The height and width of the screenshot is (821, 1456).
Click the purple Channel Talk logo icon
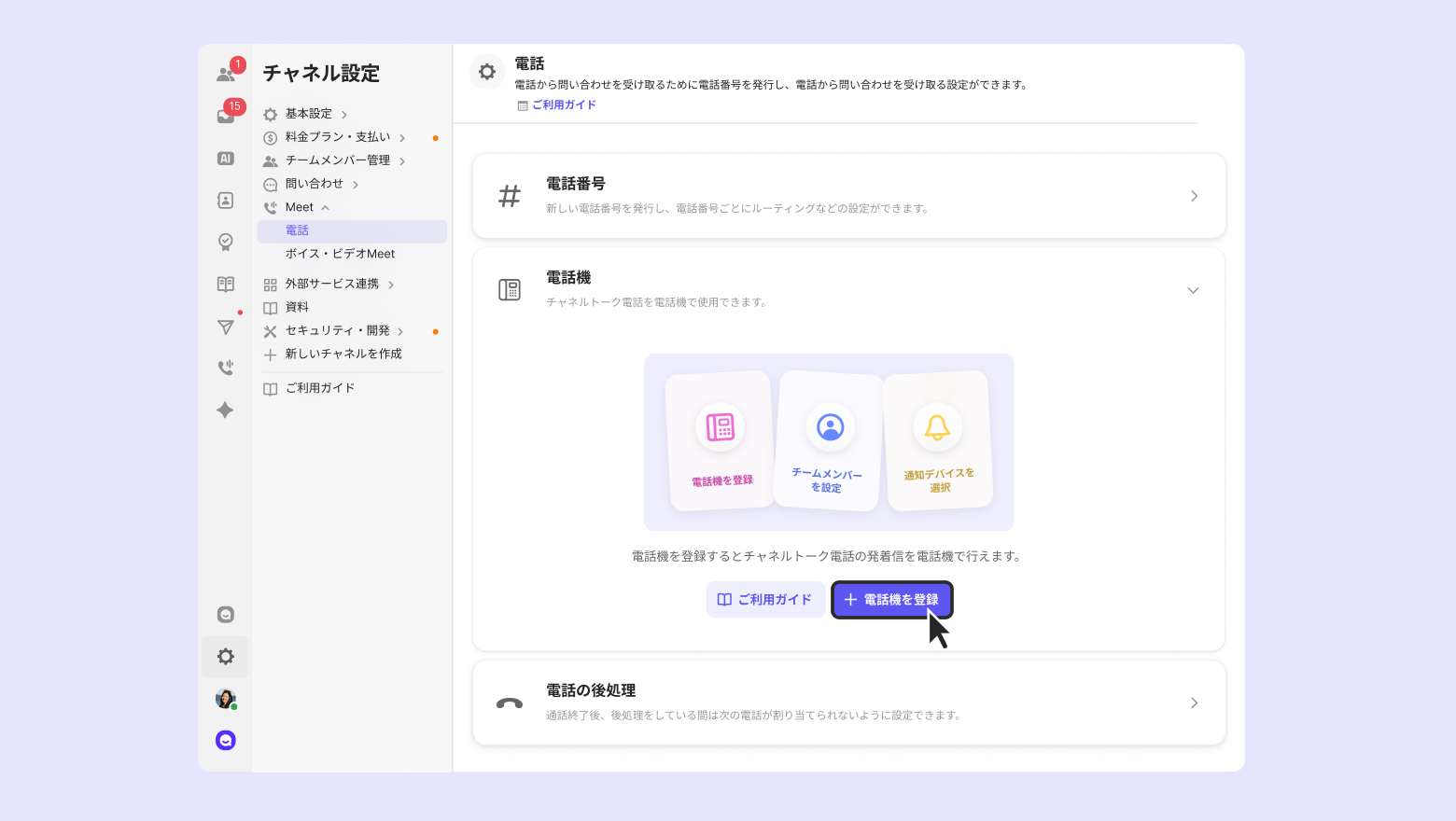pyautogui.click(x=226, y=741)
